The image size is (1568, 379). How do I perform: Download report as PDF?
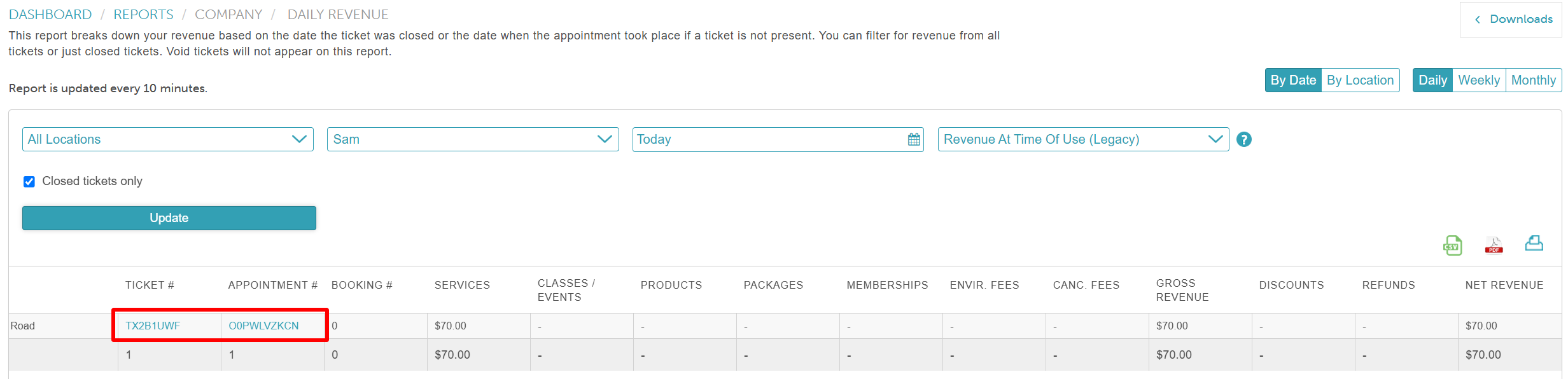pyautogui.click(x=1494, y=245)
